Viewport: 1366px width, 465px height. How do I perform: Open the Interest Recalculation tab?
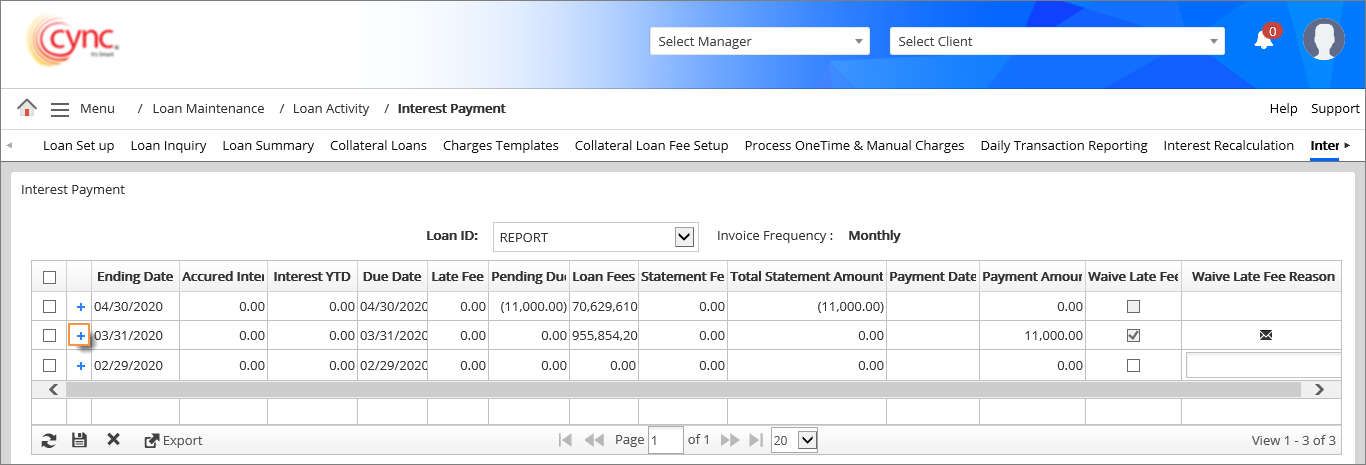tap(1228, 146)
